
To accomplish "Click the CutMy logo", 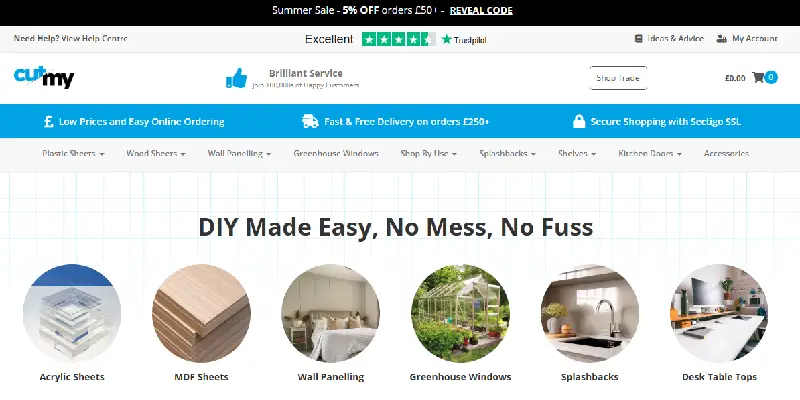I will click(44, 77).
